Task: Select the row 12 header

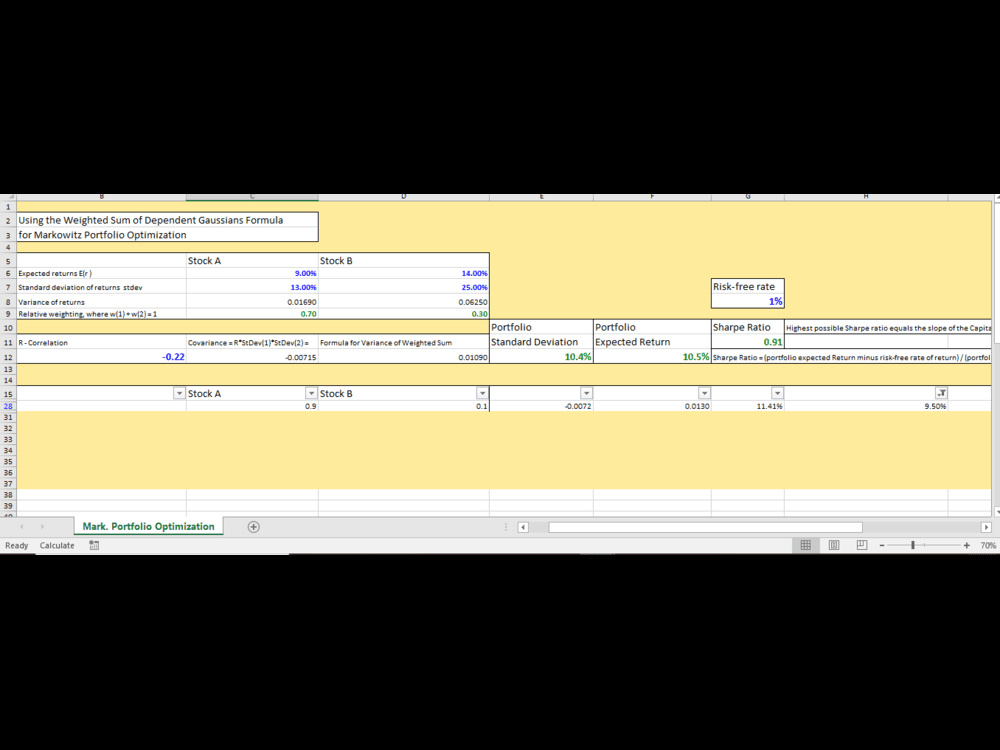Action: pos(8,357)
